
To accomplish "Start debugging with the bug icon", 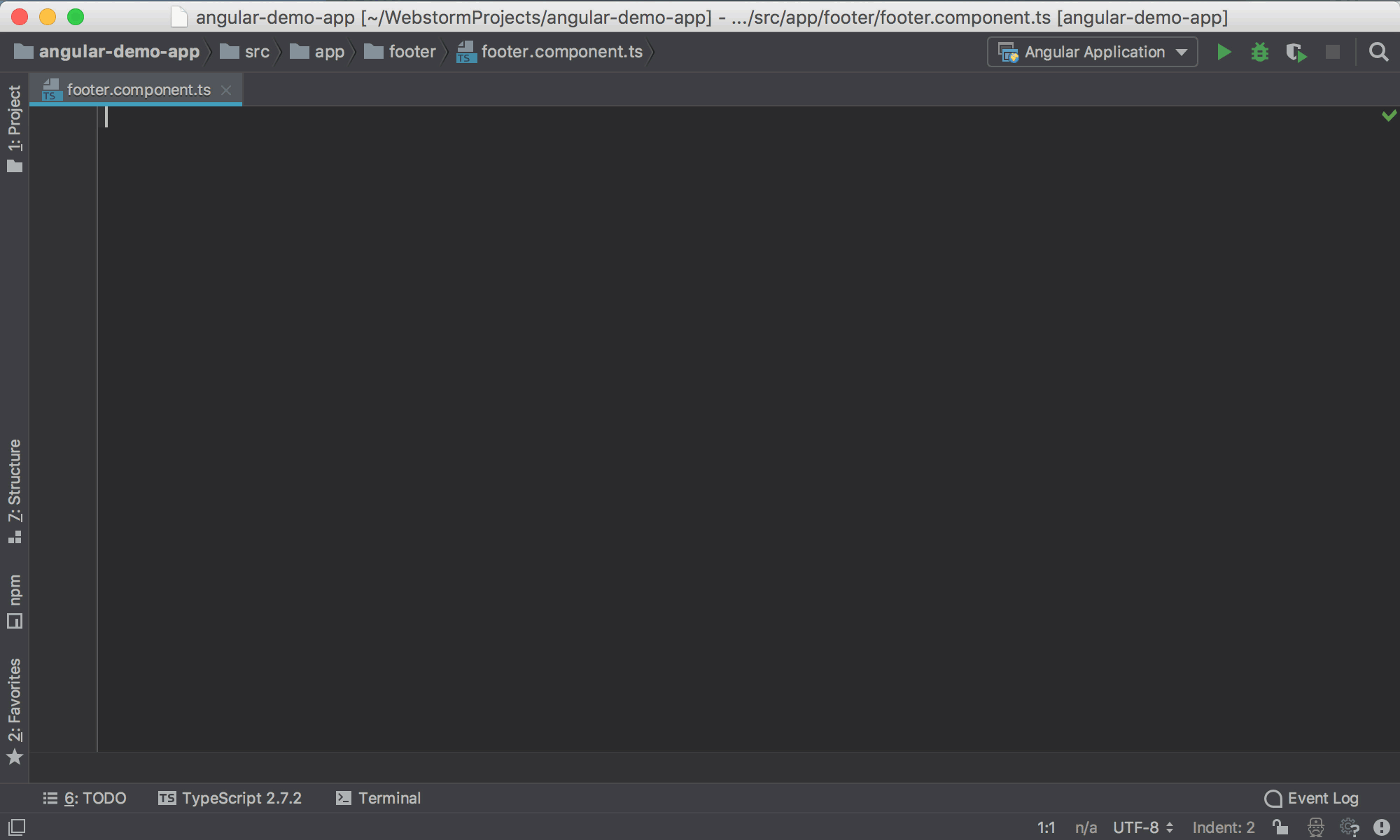I will click(x=1259, y=52).
